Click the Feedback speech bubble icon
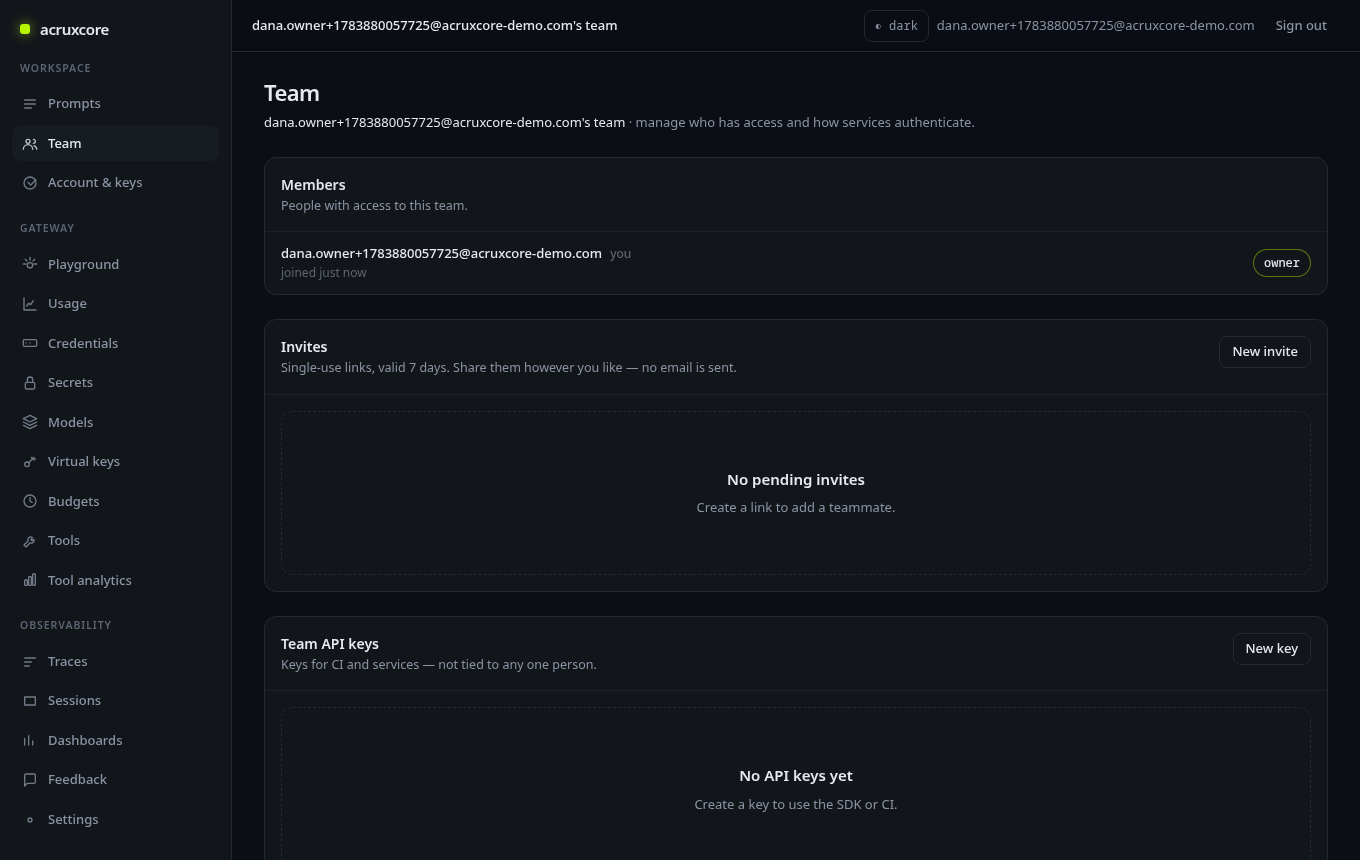The image size is (1360, 860). [30, 780]
